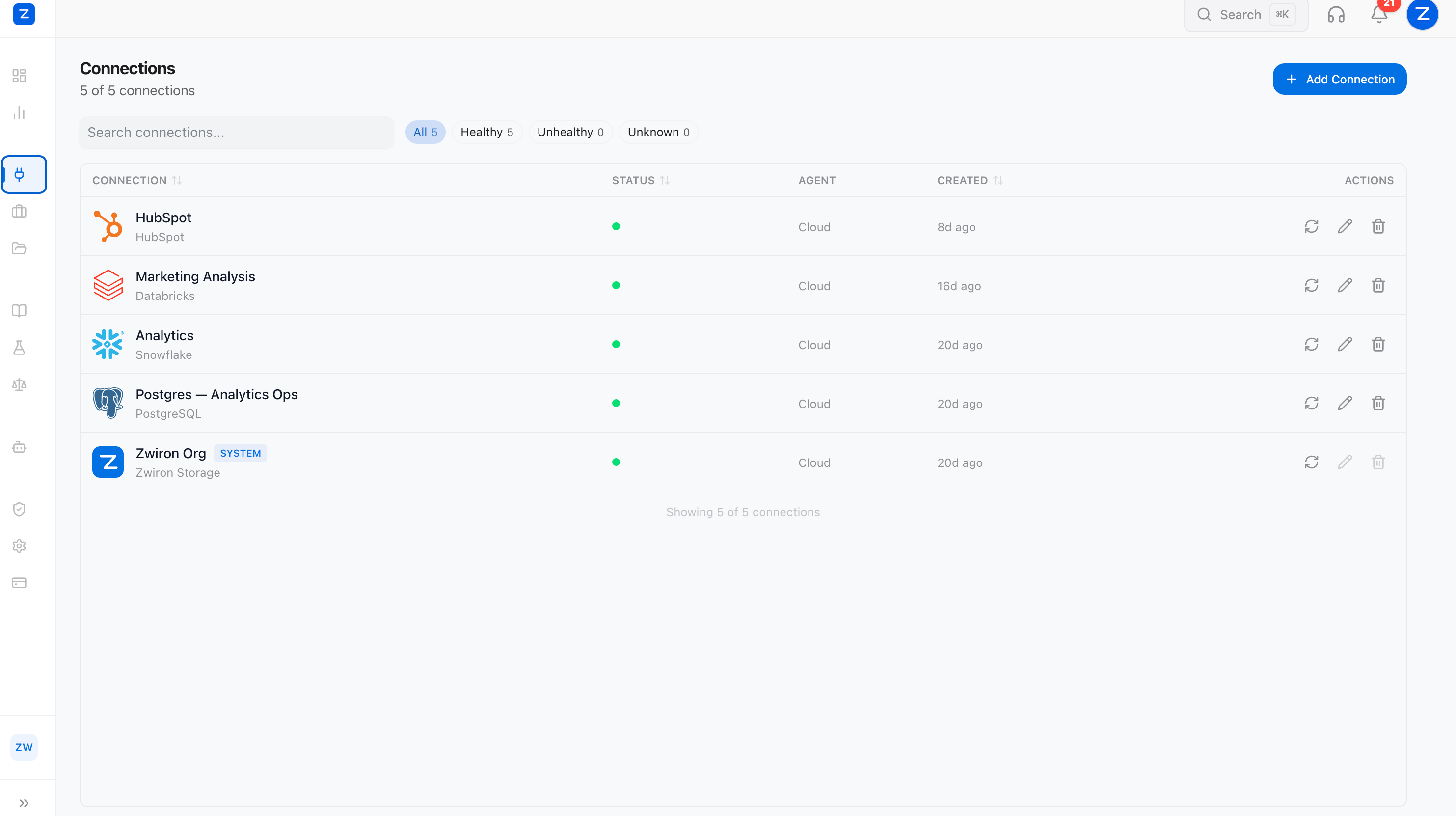Select the connections plug icon in sidebar
This screenshot has width=1456, height=816.
tap(24, 174)
